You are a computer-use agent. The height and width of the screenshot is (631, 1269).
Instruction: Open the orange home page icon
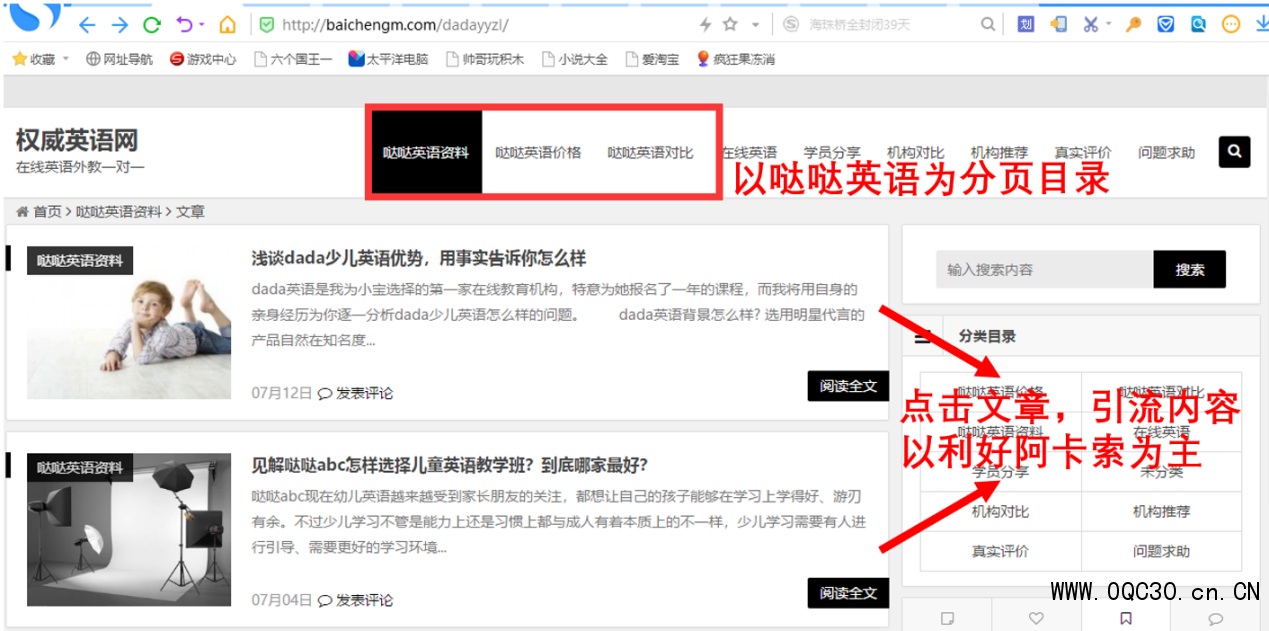coord(228,24)
